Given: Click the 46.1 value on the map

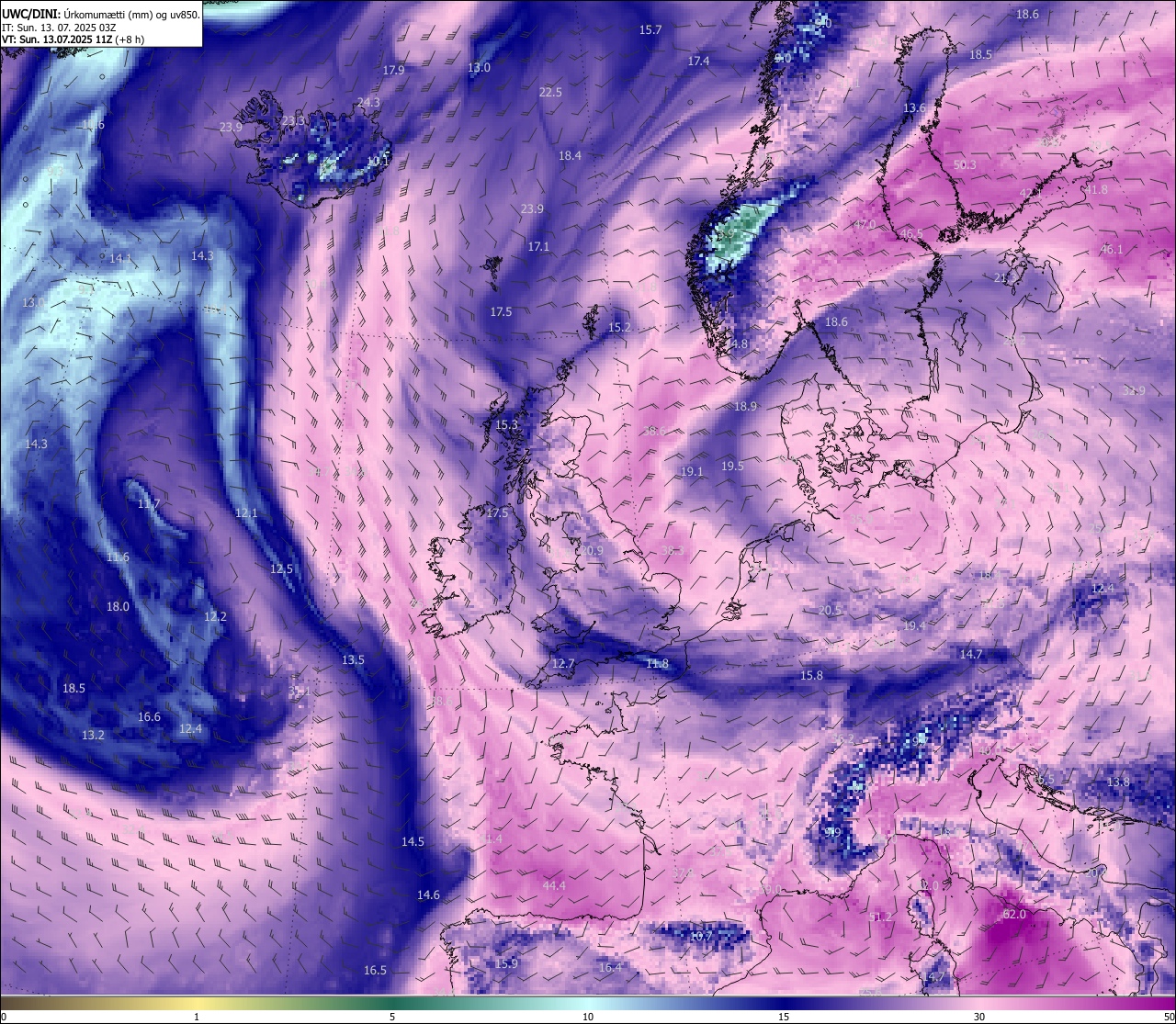Looking at the screenshot, I should pyautogui.click(x=1112, y=250).
